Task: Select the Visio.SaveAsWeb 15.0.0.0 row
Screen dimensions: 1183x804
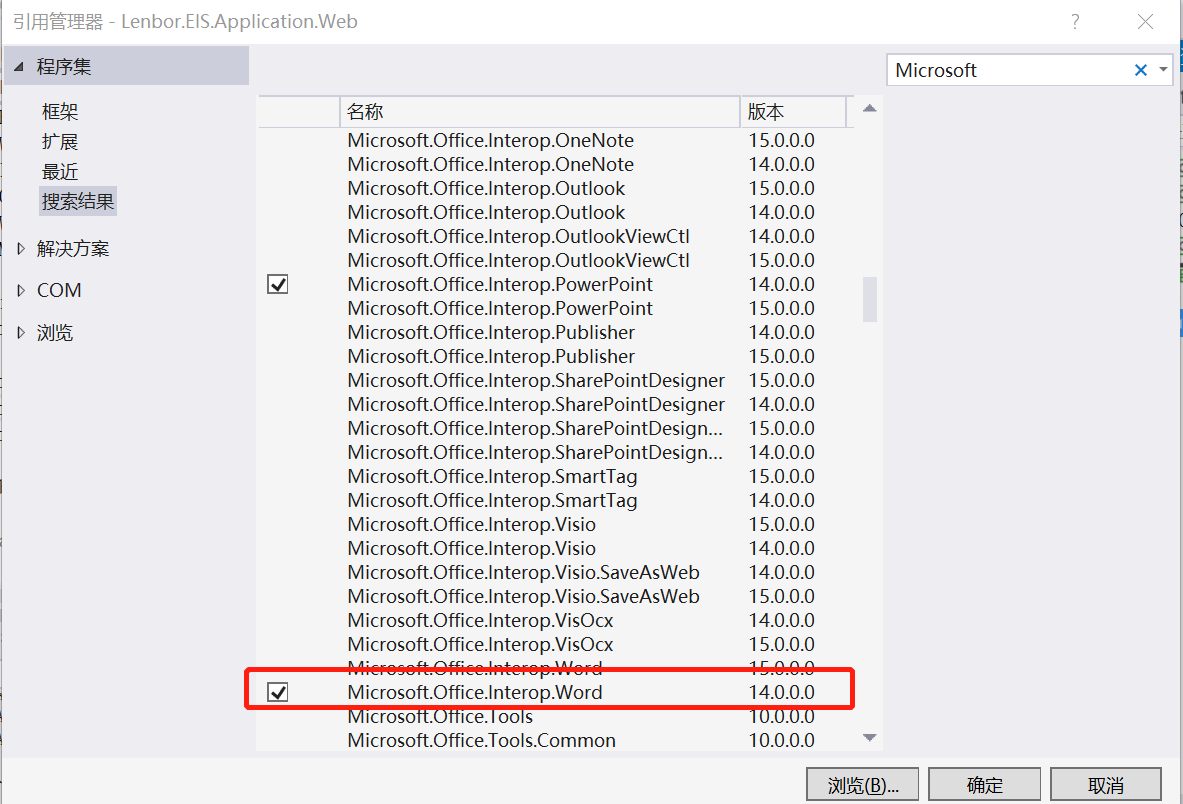Action: pyautogui.click(x=556, y=597)
